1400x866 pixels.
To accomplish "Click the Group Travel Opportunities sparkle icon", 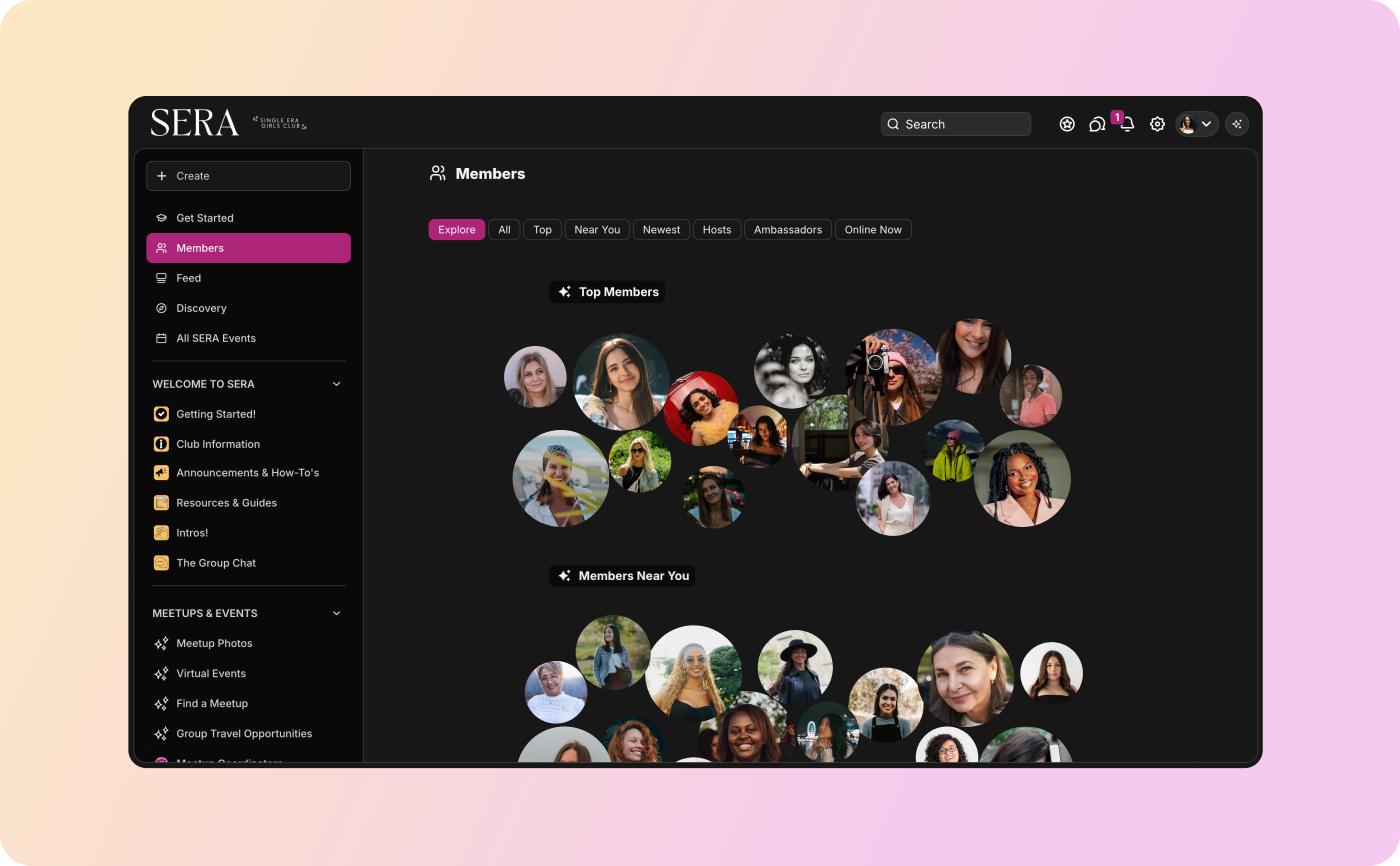I will click(x=161, y=733).
